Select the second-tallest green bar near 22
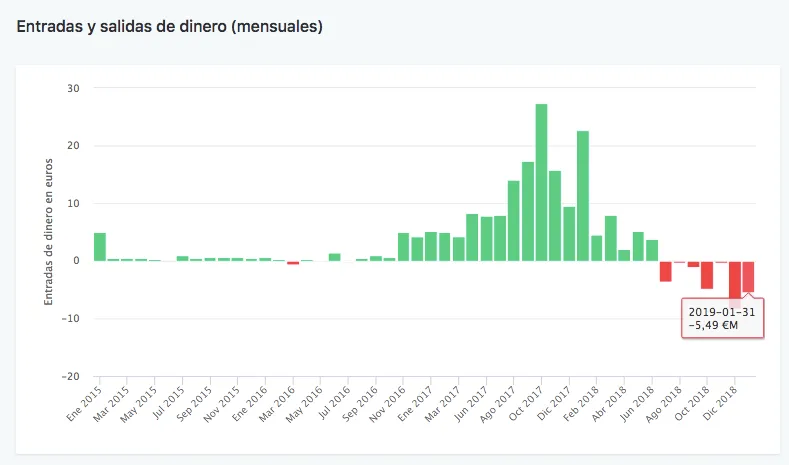The height and width of the screenshot is (465, 789). 582,196
